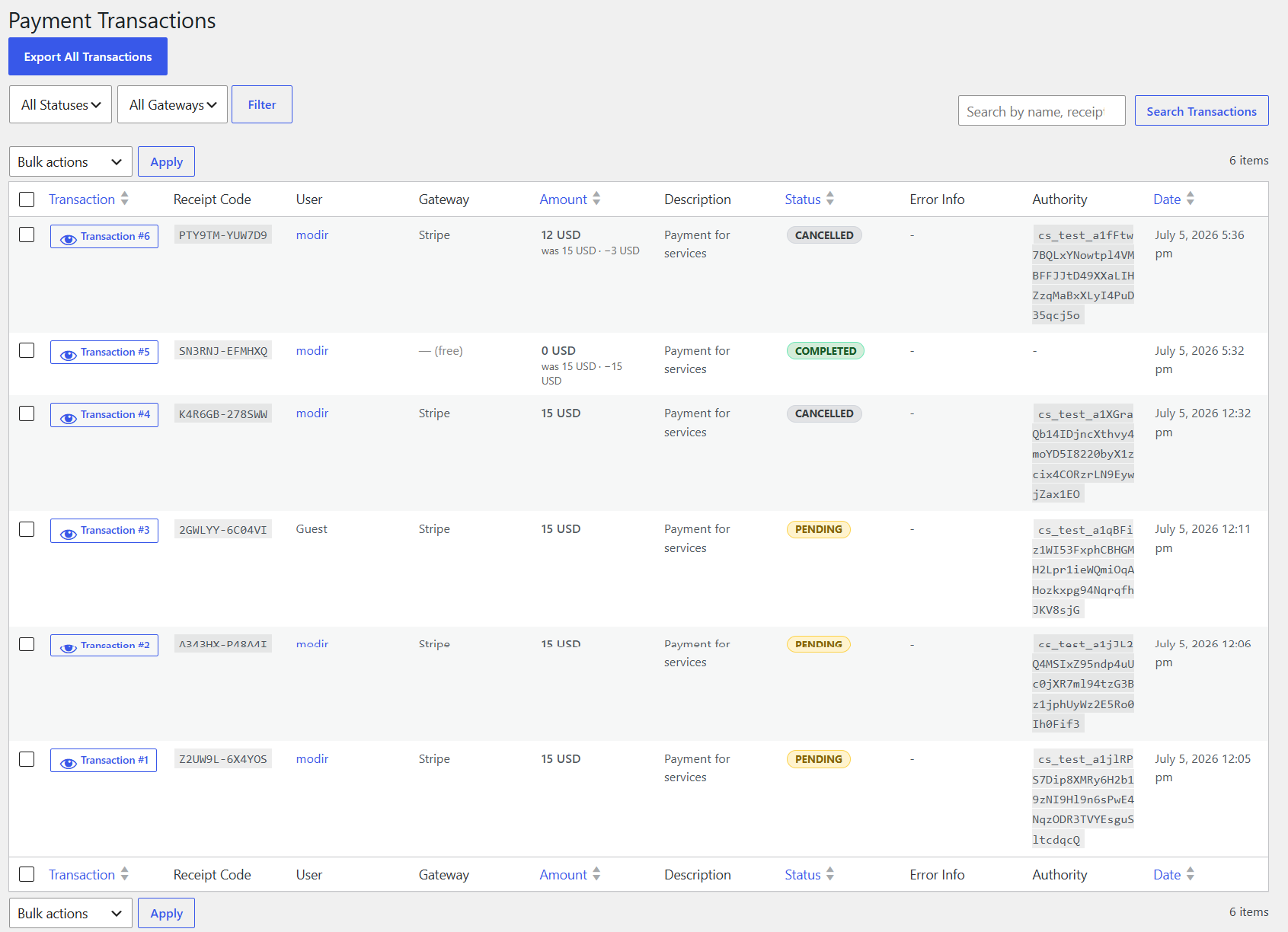Sort by Amount using header link
Viewport: 1288px width, 932px height.
point(564,199)
